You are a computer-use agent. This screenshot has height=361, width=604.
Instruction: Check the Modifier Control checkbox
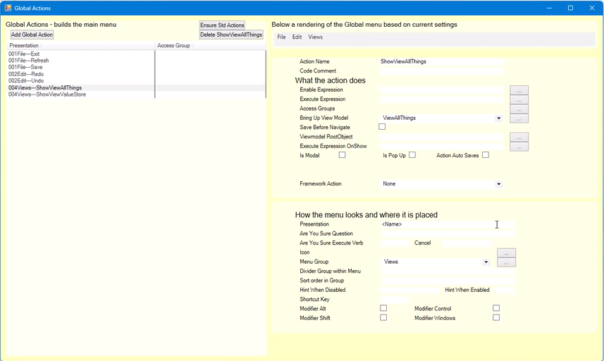[x=496, y=308]
